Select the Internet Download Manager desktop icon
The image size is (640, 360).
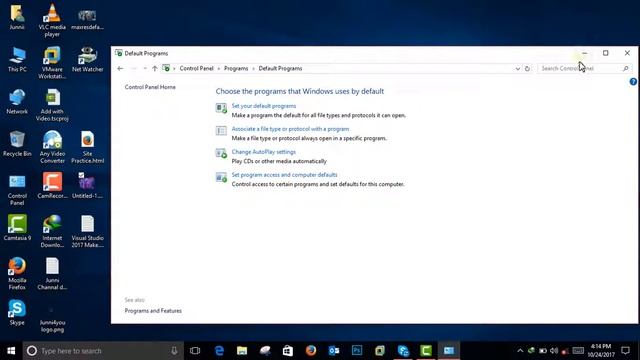coord(52,231)
